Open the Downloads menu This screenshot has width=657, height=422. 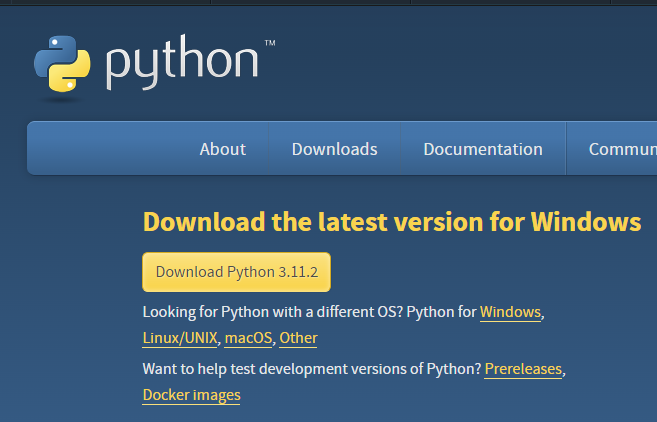[x=334, y=149]
